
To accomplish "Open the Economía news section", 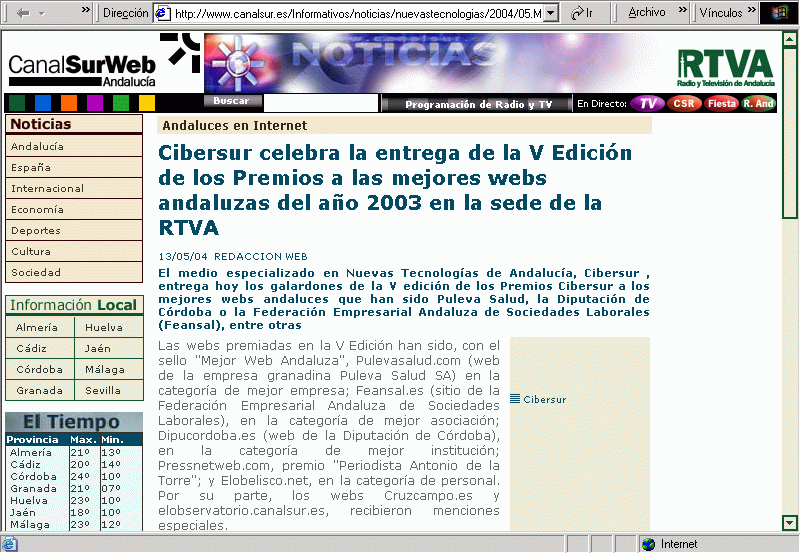I will (73, 209).
